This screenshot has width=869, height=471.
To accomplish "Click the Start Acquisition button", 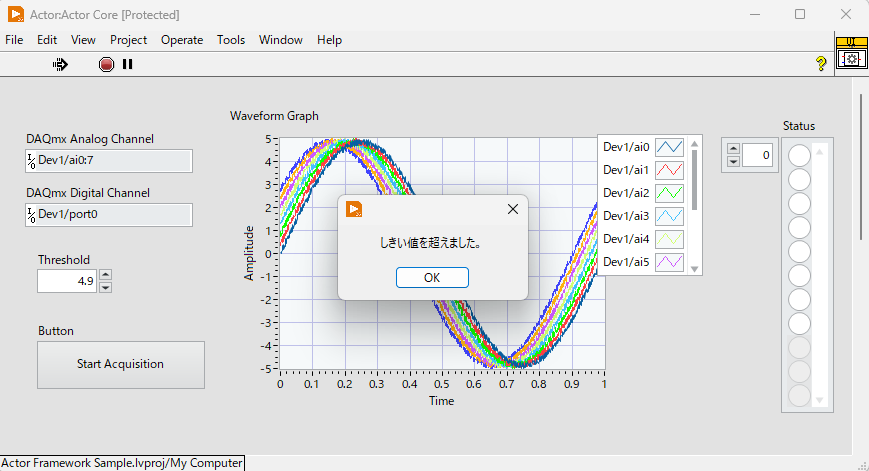I will 121,365.
